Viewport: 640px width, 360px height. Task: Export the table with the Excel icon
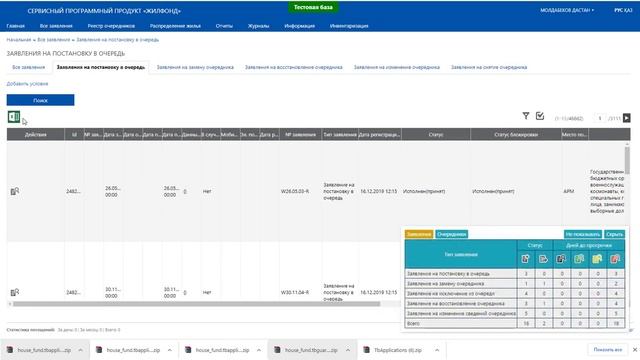(14, 117)
